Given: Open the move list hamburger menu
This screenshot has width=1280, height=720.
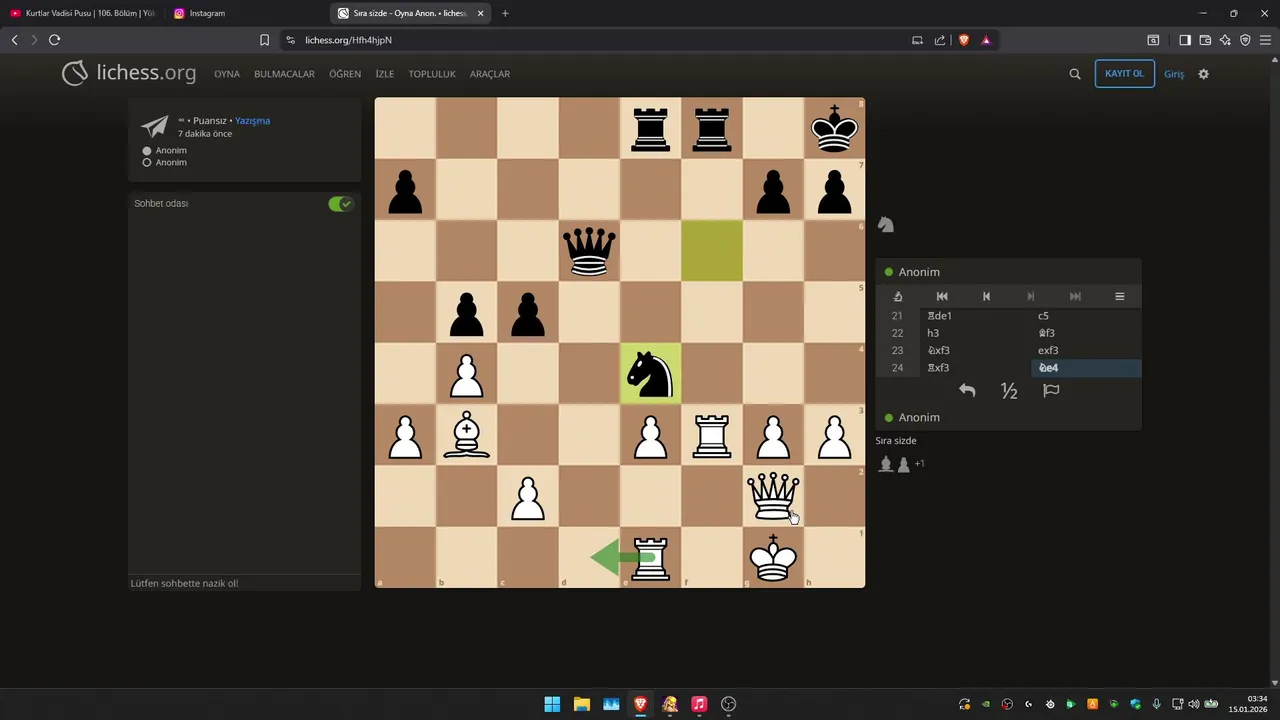Looking at the screenshot, I should coord(1120,296).
